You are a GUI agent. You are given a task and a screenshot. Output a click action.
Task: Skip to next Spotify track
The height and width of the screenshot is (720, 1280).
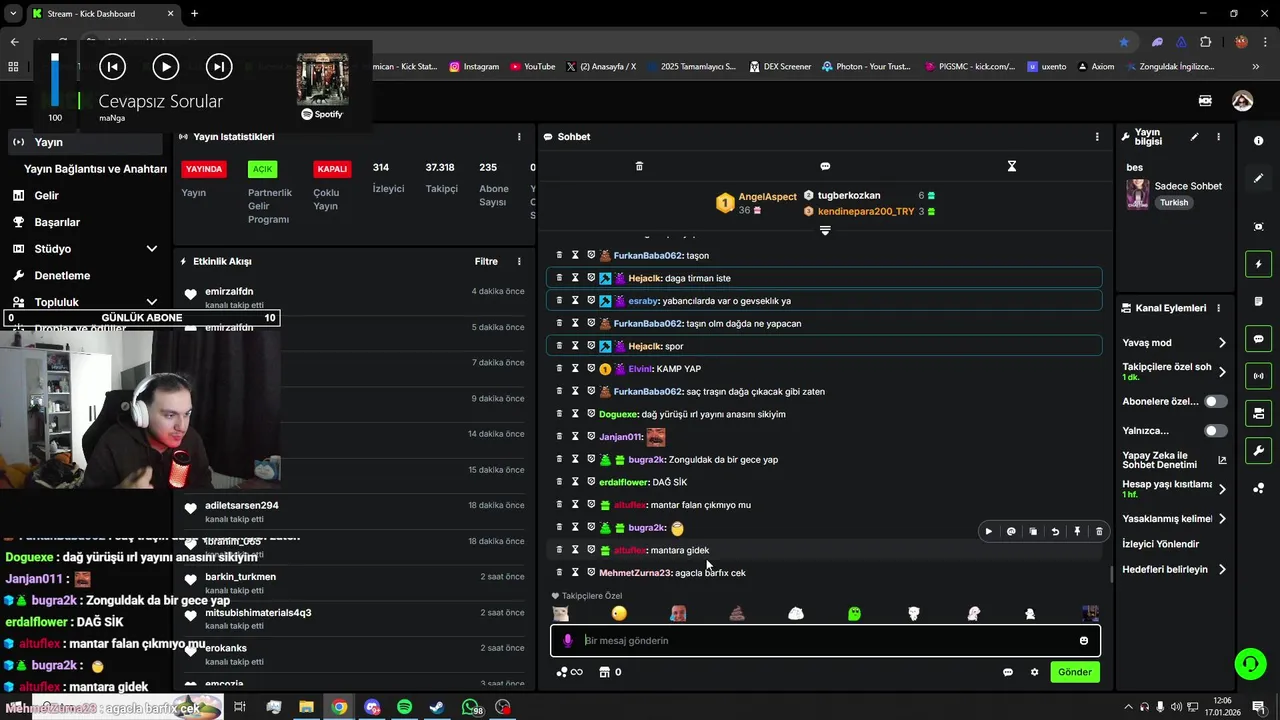[x=218, y=67]
